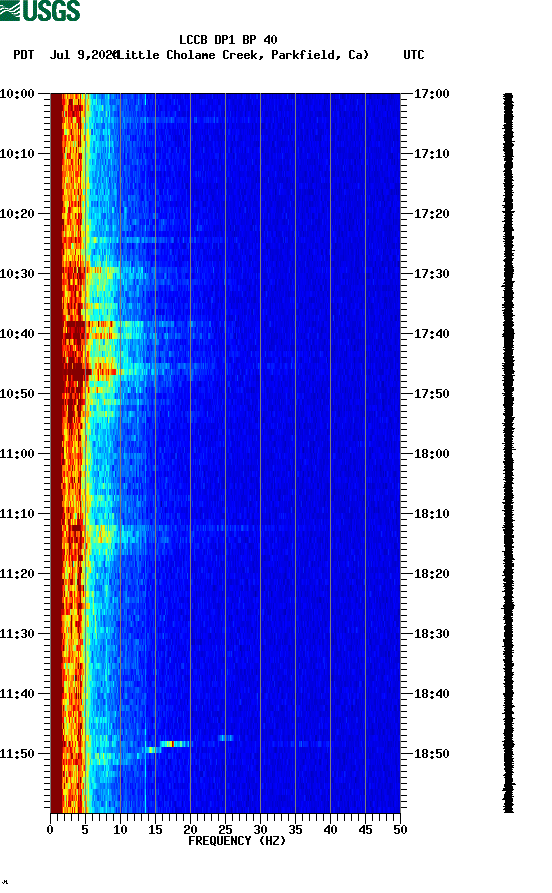The width and height of the screenshot is (552, 893).
Task: Click the 18:50 UTC time label
Action: (x=431, y=753)
